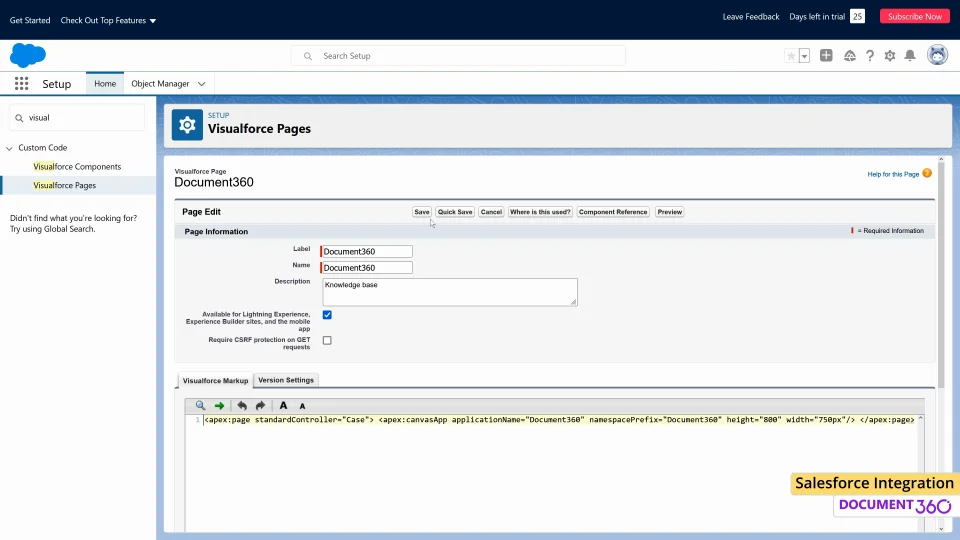Open the favorites list dropdown arrow
Image resolution: width=960 pixels, height=540 pixels.
click(x=804, y=56)
